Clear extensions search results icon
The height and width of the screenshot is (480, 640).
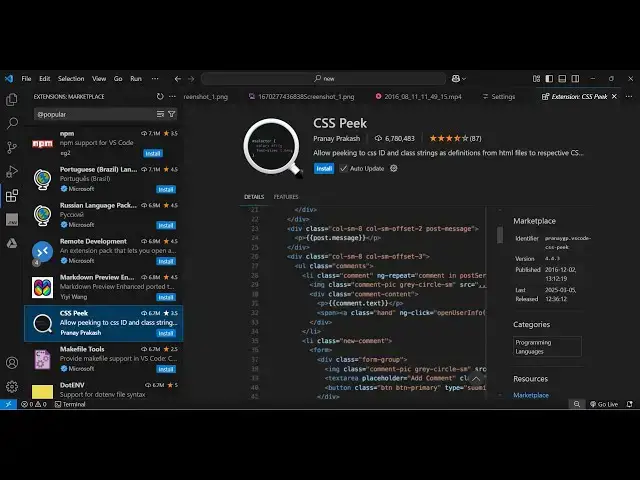(160, 114)
